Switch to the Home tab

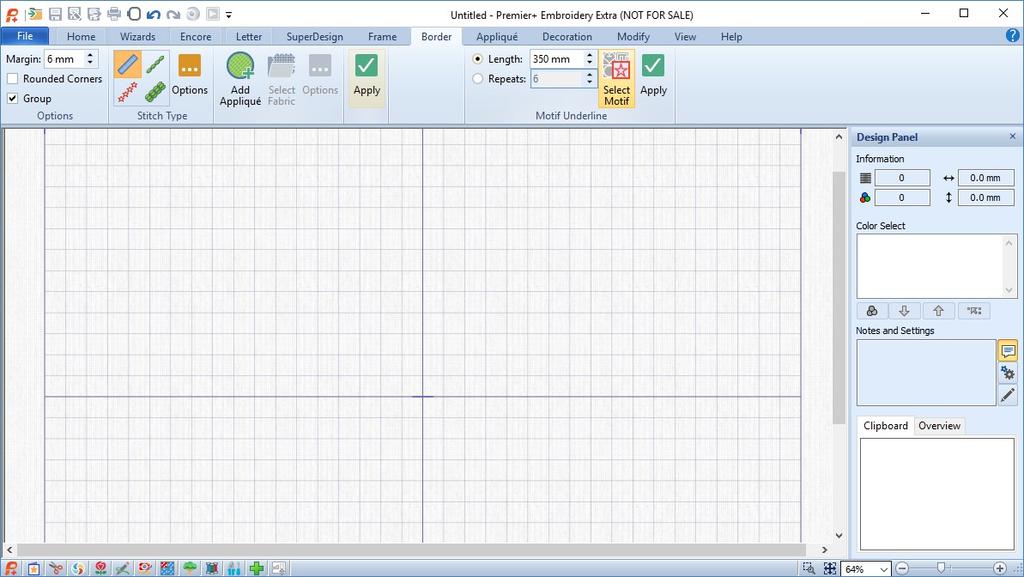tap(81, 37)
